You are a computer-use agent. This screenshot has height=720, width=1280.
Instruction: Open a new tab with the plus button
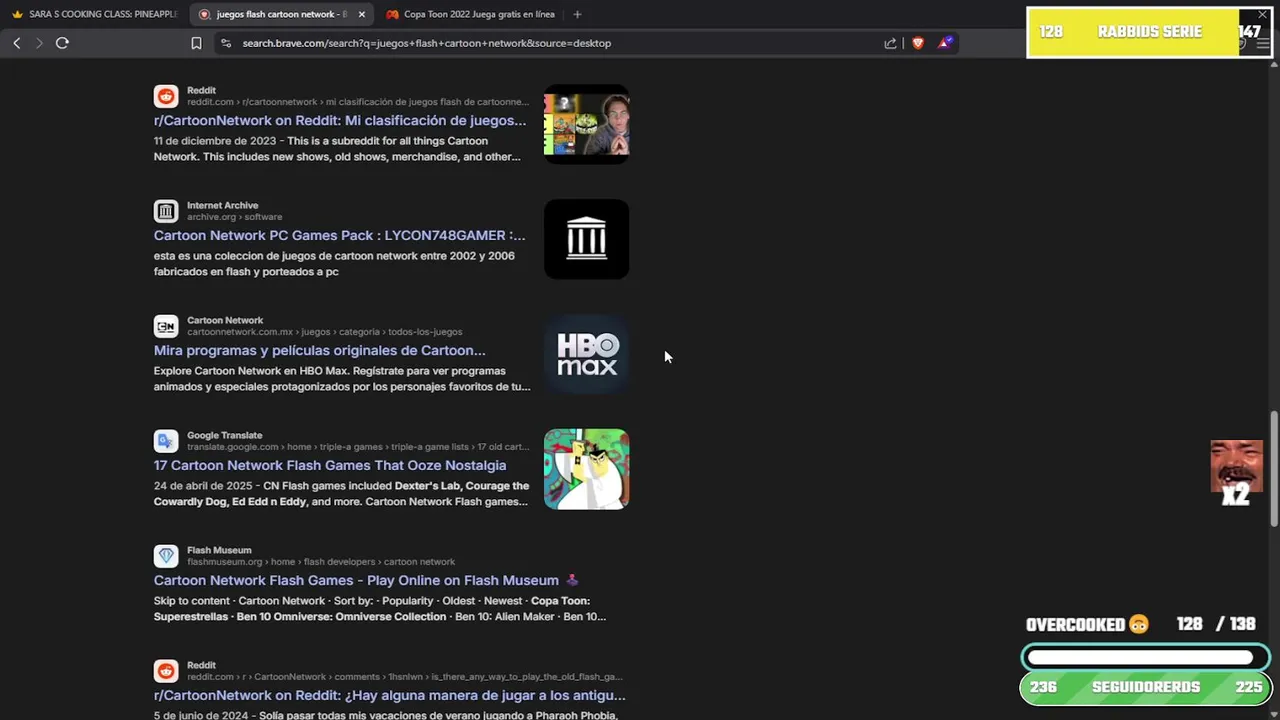(x=577, y=14)
